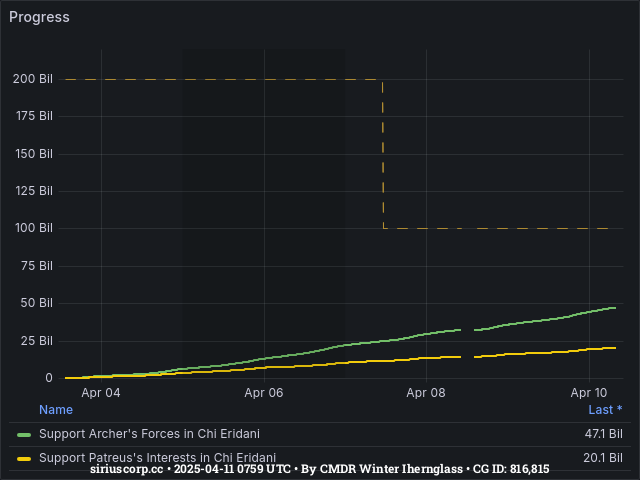Image resolution: width=640 pixels, height=480 pixels.
Task: Sort legend by Last * column header
Action: click(x=605, y=409)
